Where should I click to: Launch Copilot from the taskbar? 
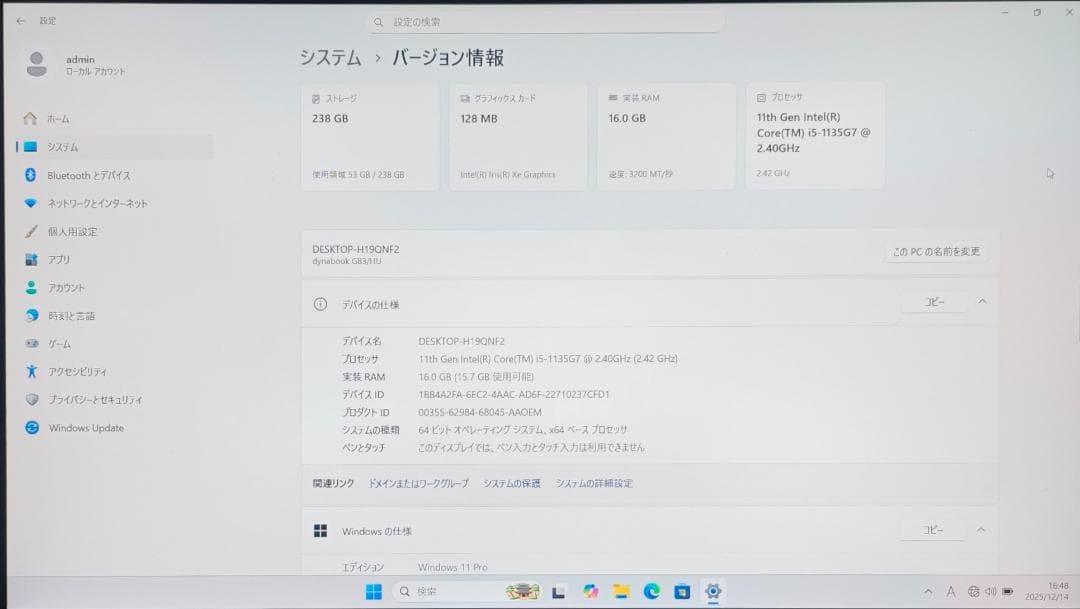(589, 591)
